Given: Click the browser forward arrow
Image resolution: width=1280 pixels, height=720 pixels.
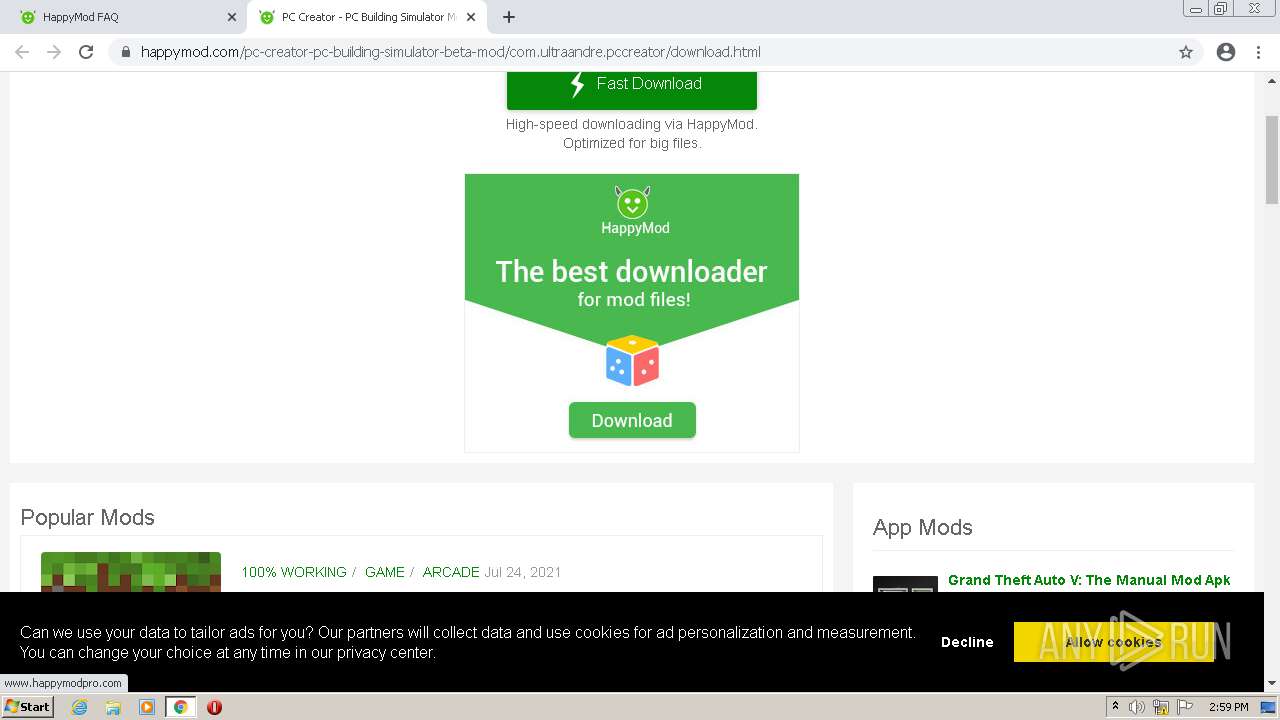Looking at the screenshot, I should (54, 52).
